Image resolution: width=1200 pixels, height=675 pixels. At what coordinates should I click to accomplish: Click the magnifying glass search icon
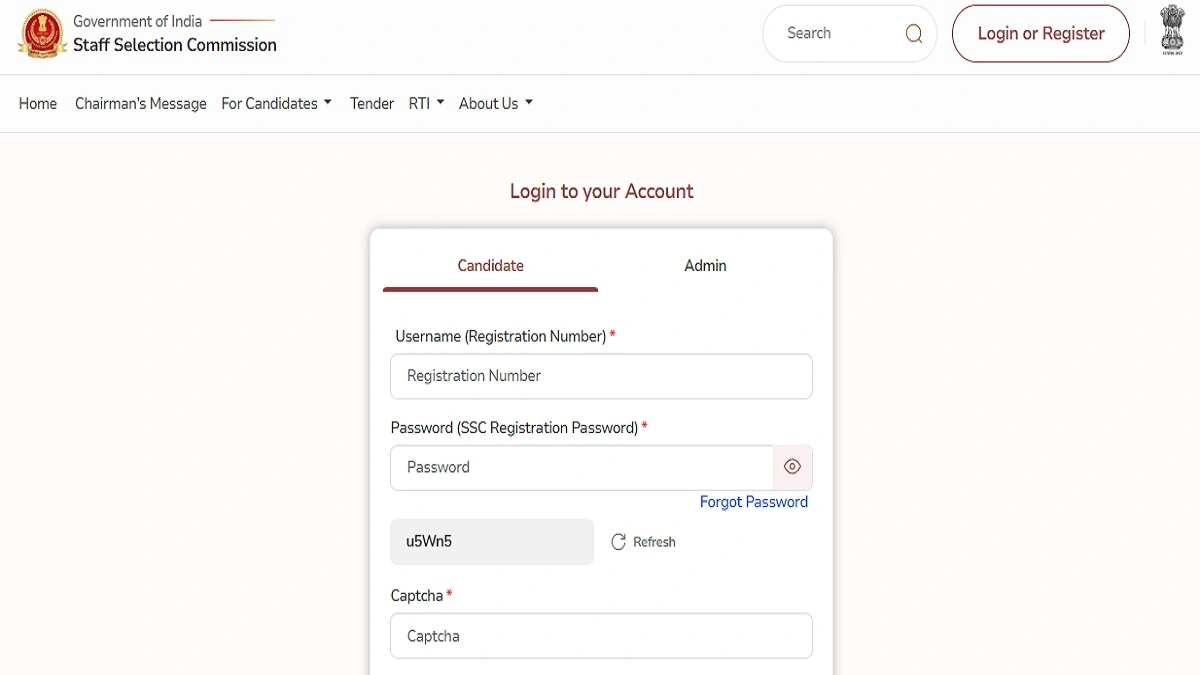[x=913, y=34]
